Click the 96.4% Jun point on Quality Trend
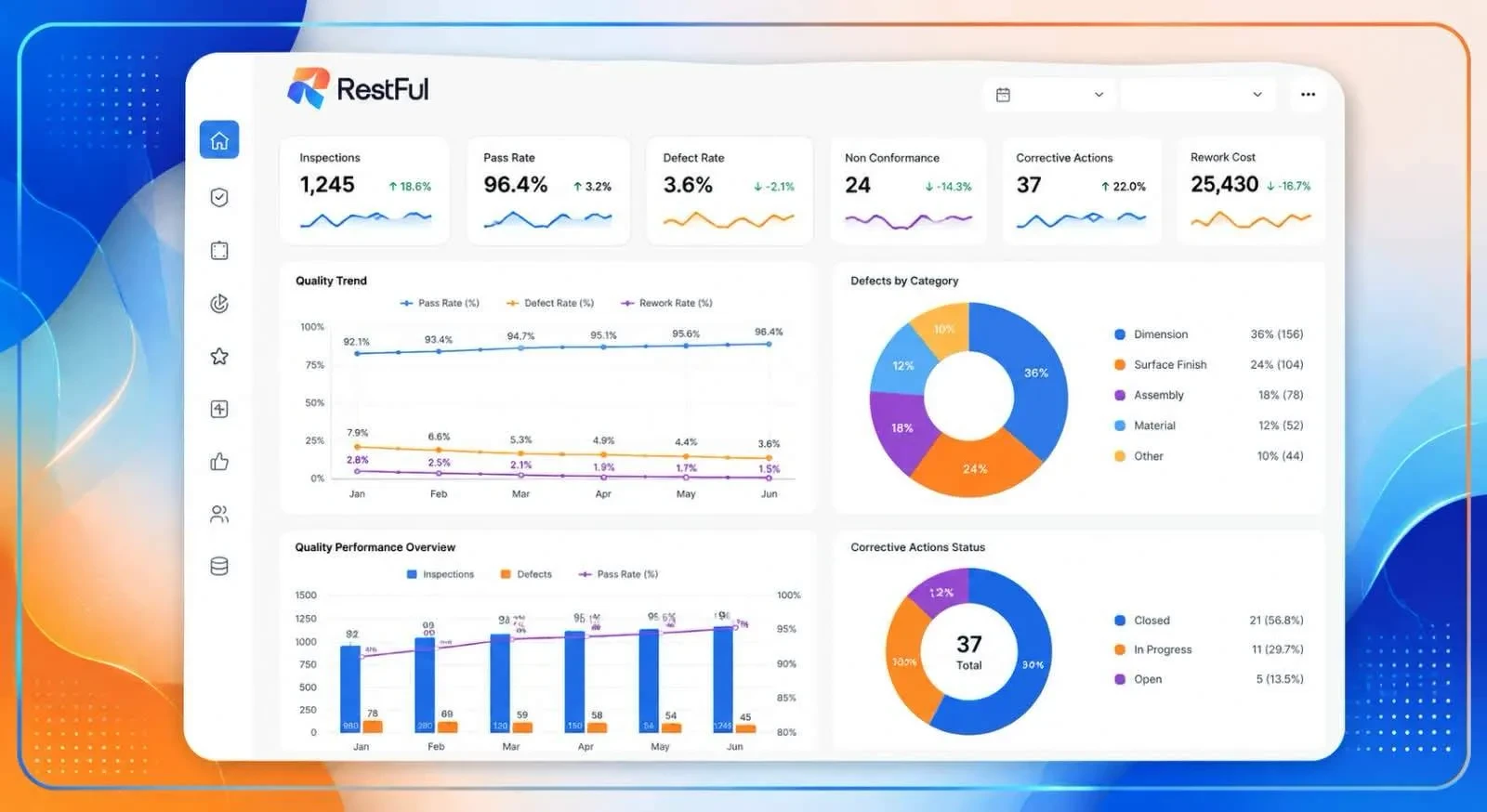The height and width of the screenshot is (812, 1487). (769, 344)
